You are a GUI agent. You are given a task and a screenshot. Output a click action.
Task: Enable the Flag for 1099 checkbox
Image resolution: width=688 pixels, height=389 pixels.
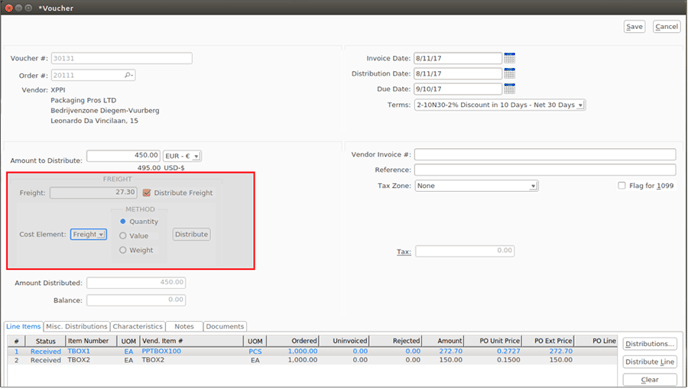point(622,186)
